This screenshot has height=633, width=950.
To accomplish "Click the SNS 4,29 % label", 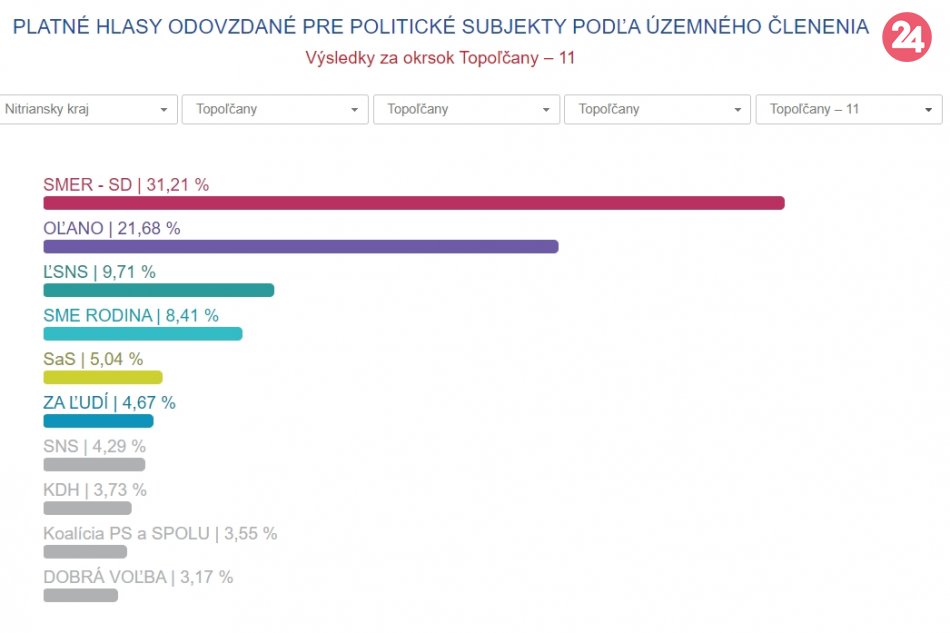I will [94, 446].
